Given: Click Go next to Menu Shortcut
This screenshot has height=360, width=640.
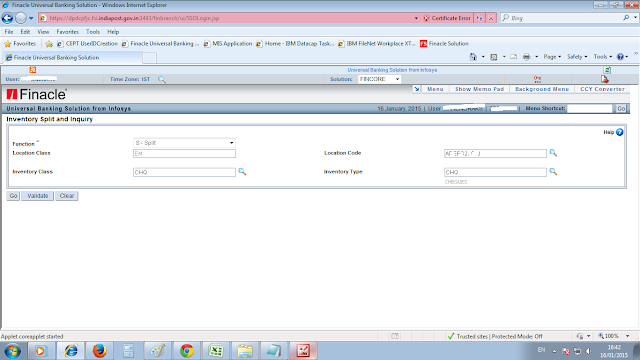Looking at the screenshot, I should coord(621,109).
